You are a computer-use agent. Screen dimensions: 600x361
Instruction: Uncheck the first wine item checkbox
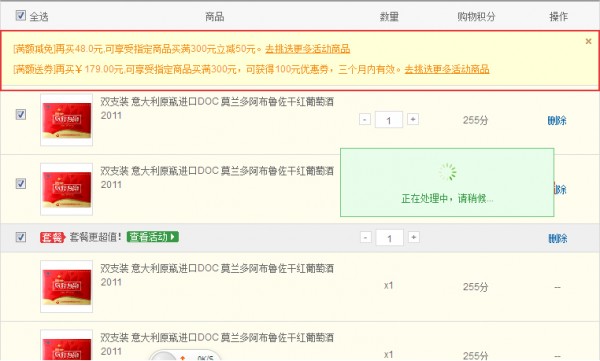[21, 114]
